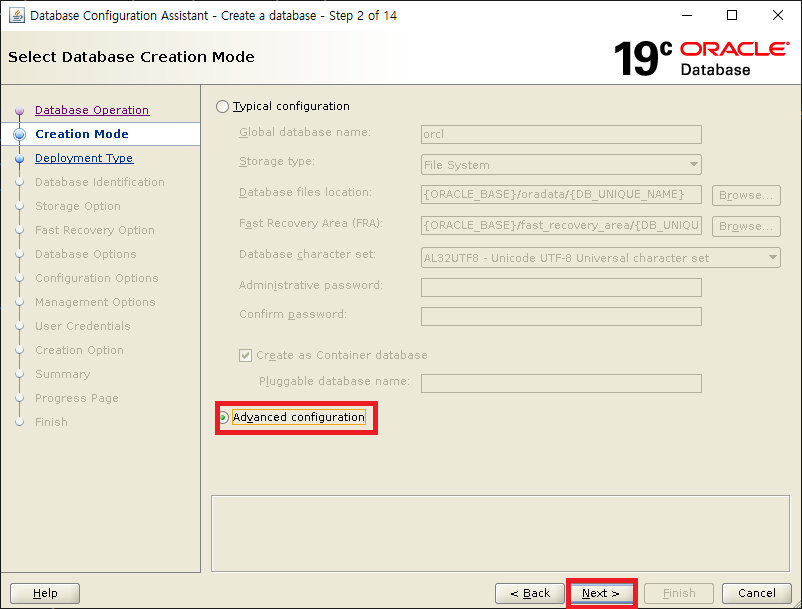Image resolution: width=802 pixels, height=609 pixels.
Task: Click Storage Option step label
Action: coord(78,206)
